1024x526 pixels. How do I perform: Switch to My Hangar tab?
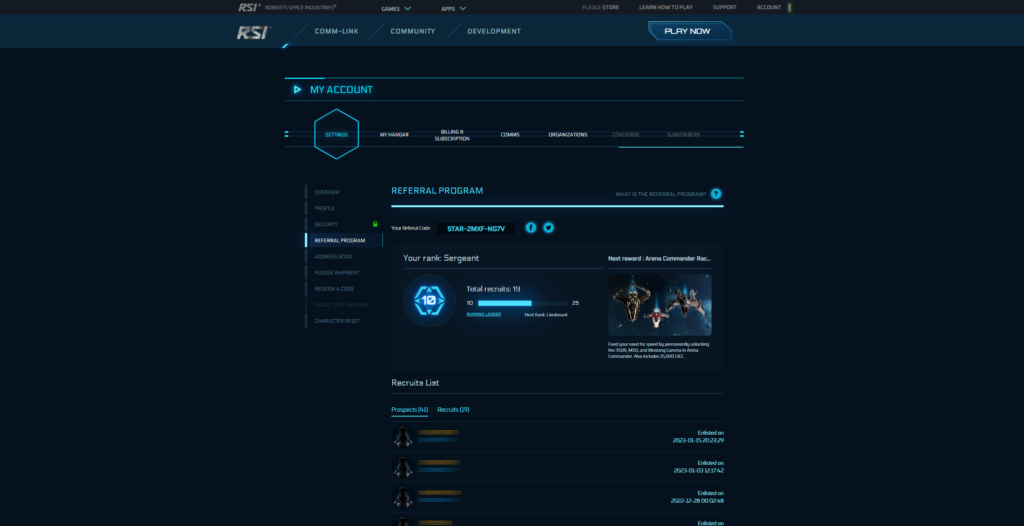point(394,135)
